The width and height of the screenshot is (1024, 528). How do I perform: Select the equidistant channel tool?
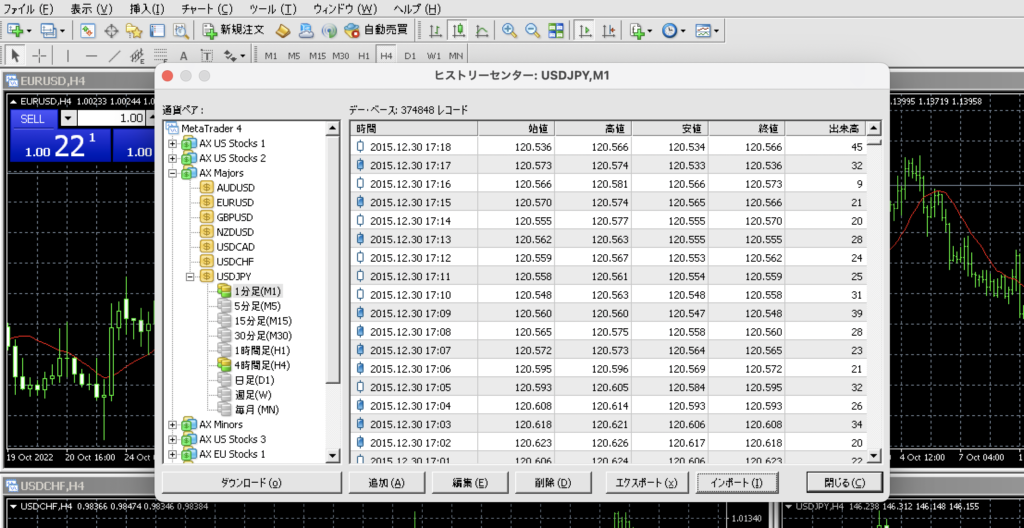pos(137,56)
